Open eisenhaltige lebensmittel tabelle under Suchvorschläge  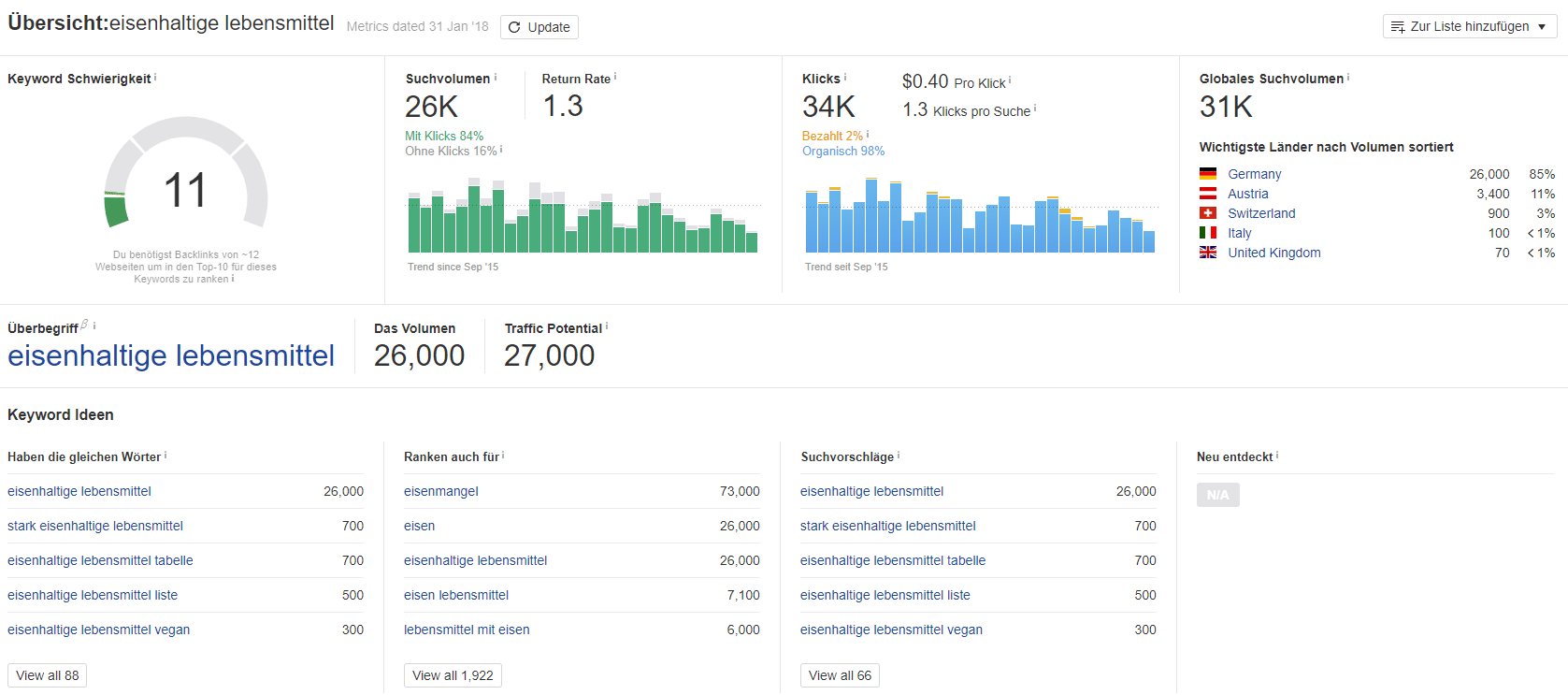(x=893, y=560)
